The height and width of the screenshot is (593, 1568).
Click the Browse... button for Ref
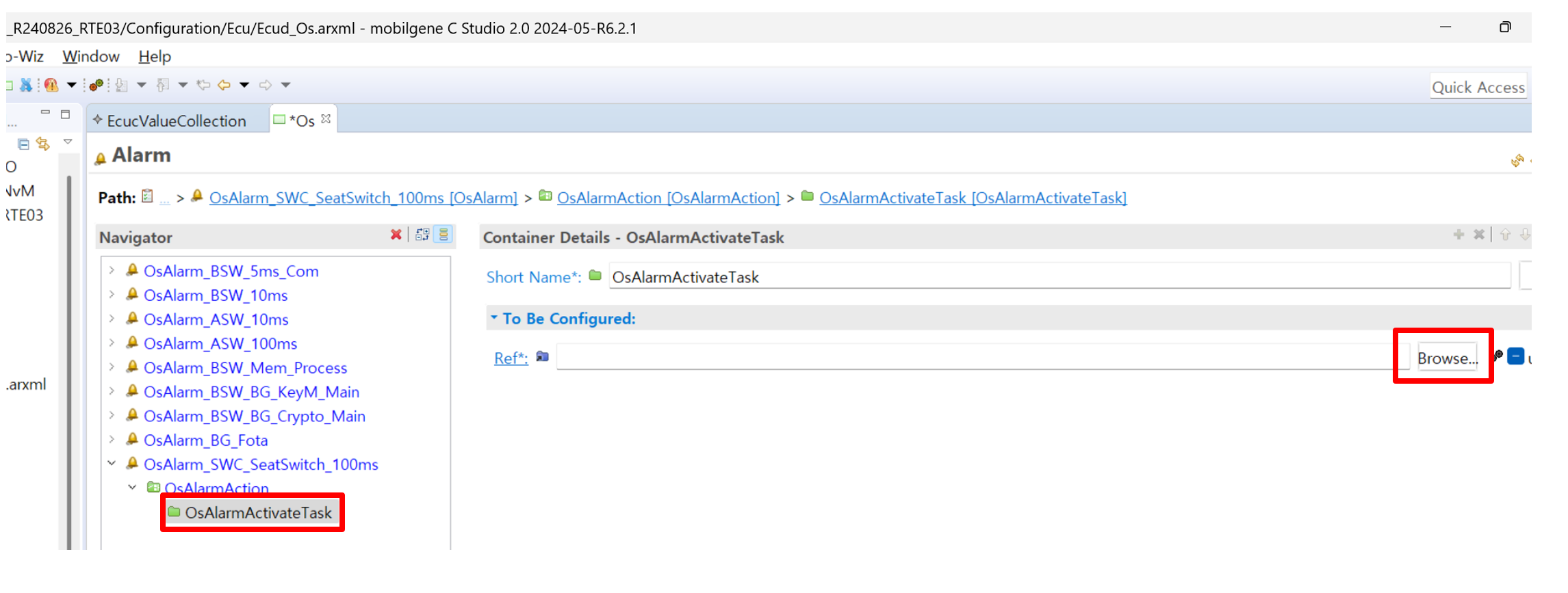1447,358
